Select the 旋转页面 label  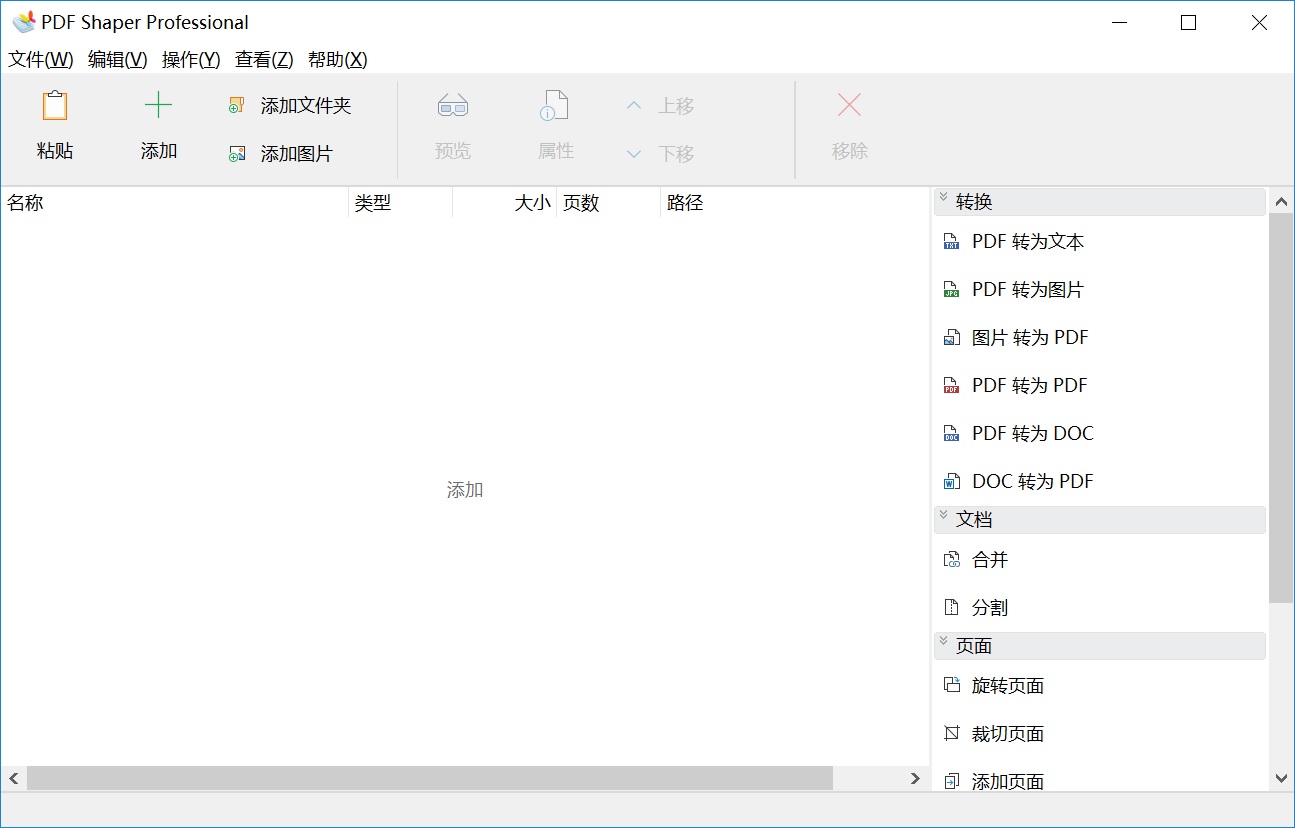1008,685
